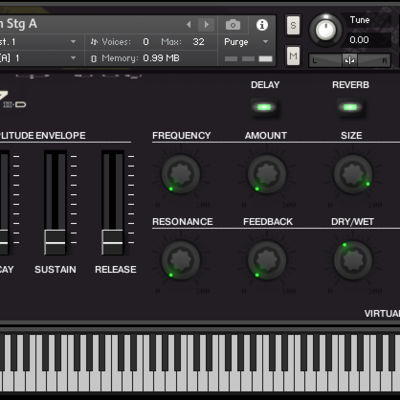Open the instrument info view
This screenshot has height=400, width=400.
(x=262, y=25)
